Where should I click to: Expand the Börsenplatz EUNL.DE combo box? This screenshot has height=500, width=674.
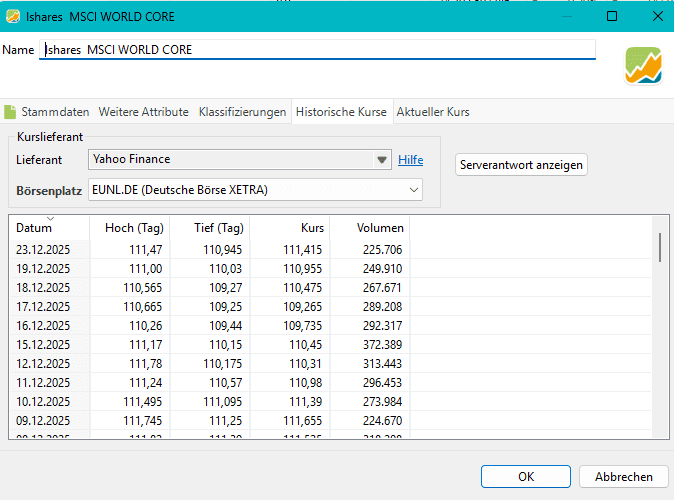click(414, 190)
